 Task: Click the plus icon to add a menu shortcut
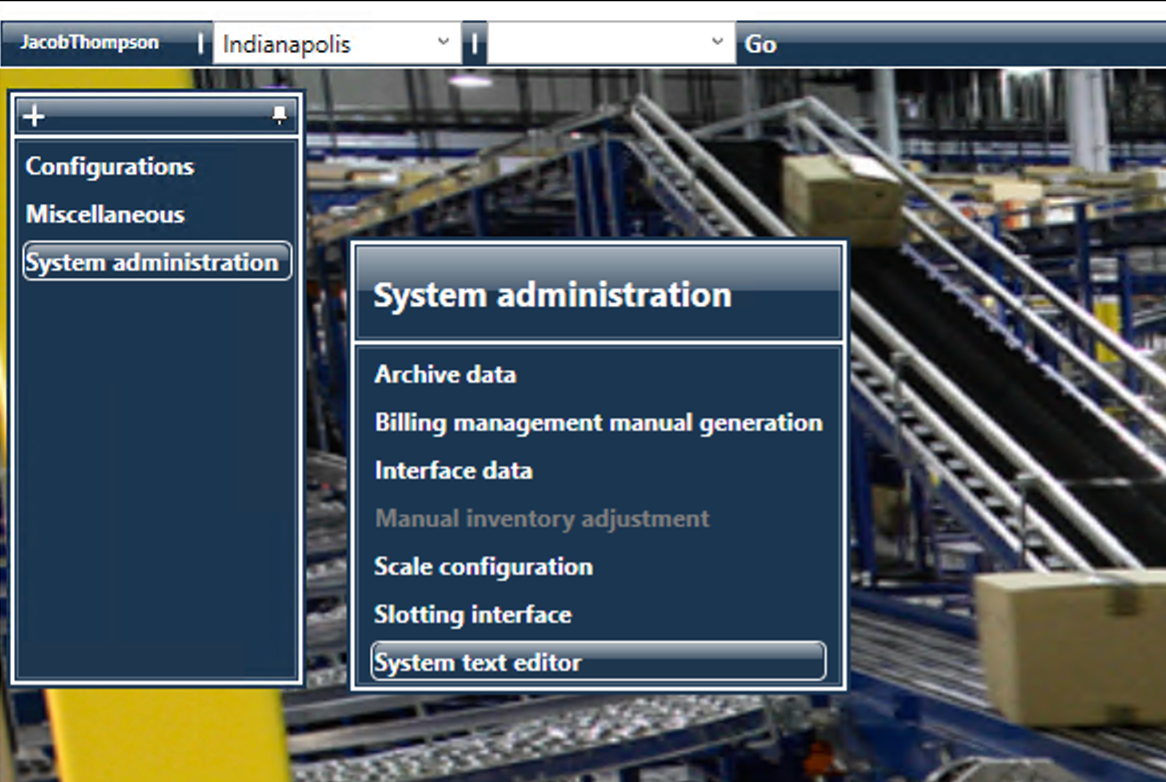point(33,114)
